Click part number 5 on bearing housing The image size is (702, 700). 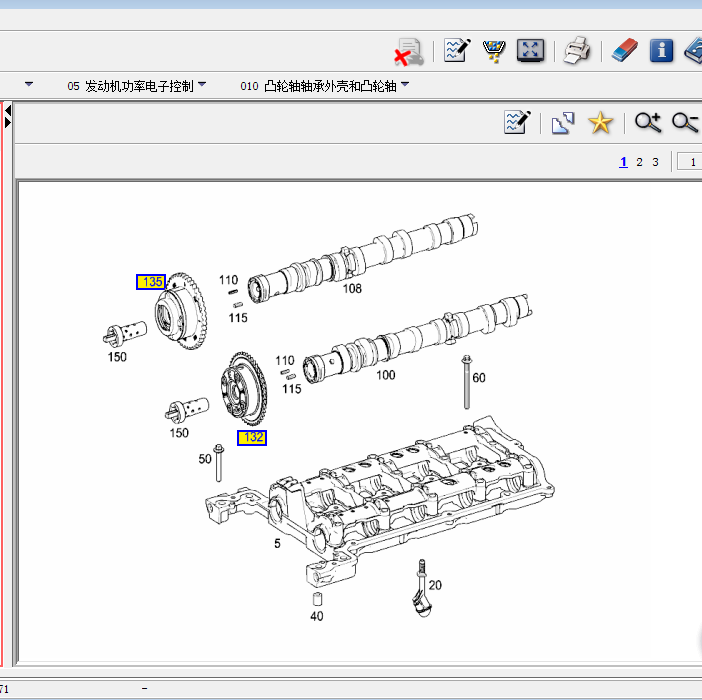click(277, 544)
